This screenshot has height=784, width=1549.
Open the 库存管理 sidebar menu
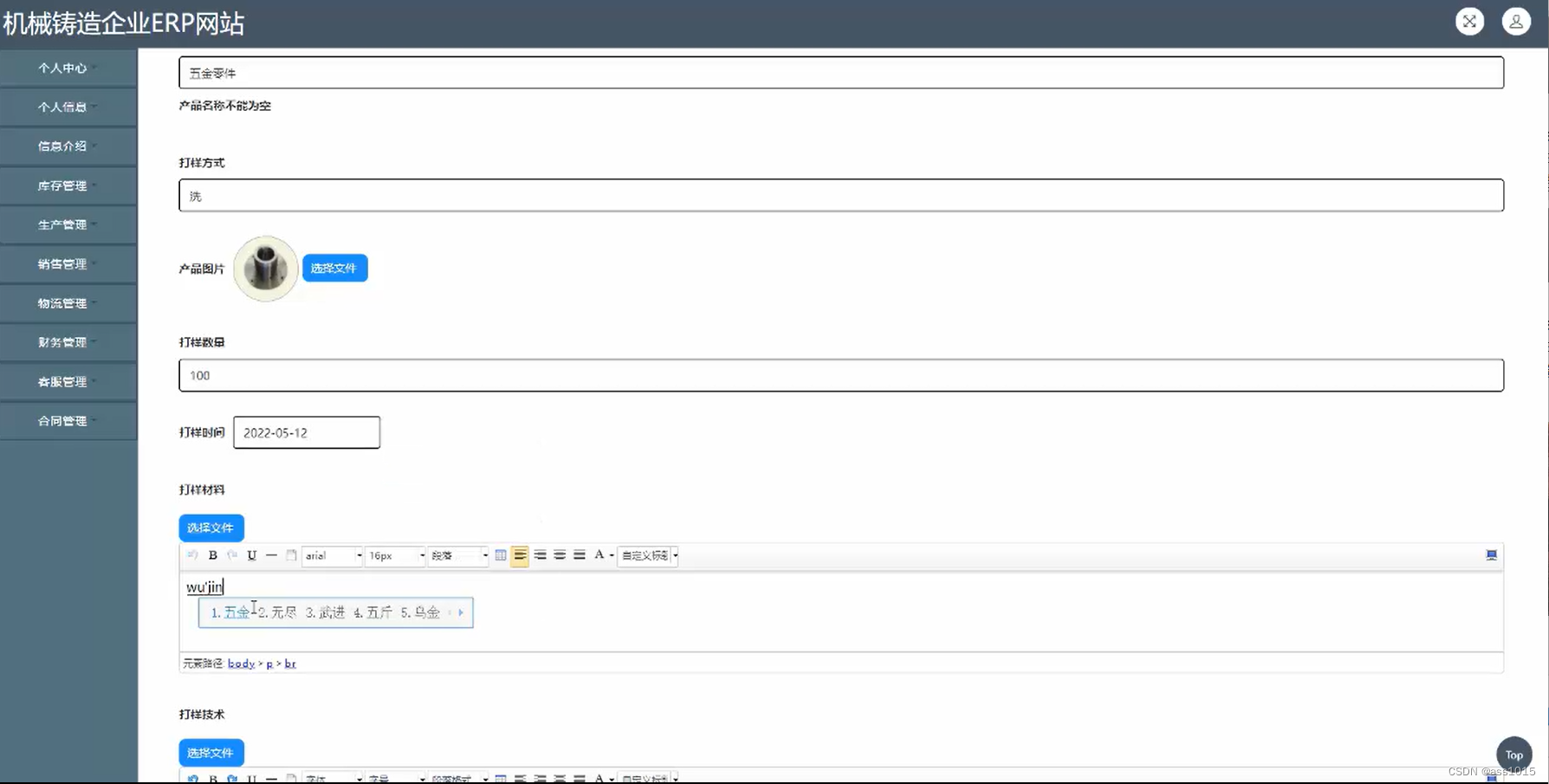(62, 185)
